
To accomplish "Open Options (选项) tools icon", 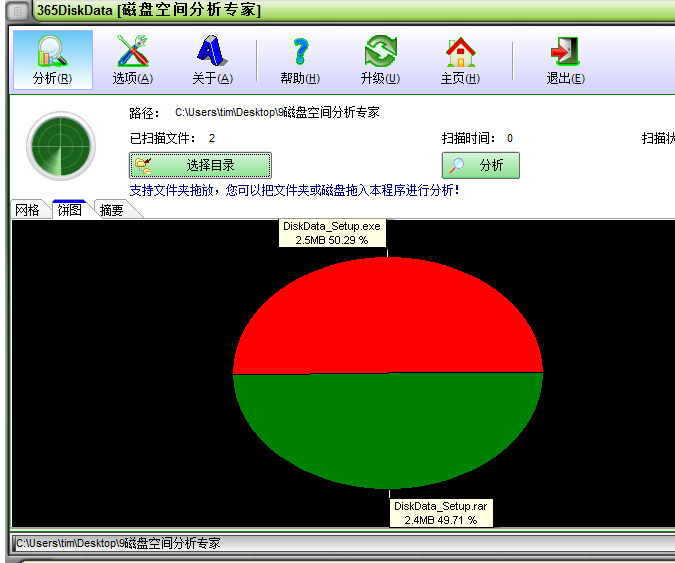I will click(x=132, y=52).
